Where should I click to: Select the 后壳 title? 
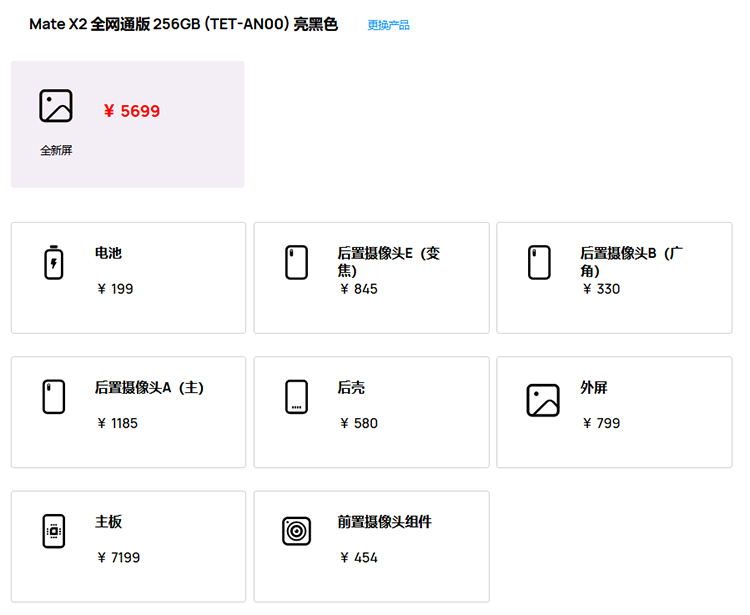pyautogui.click(x=351, y=387)
